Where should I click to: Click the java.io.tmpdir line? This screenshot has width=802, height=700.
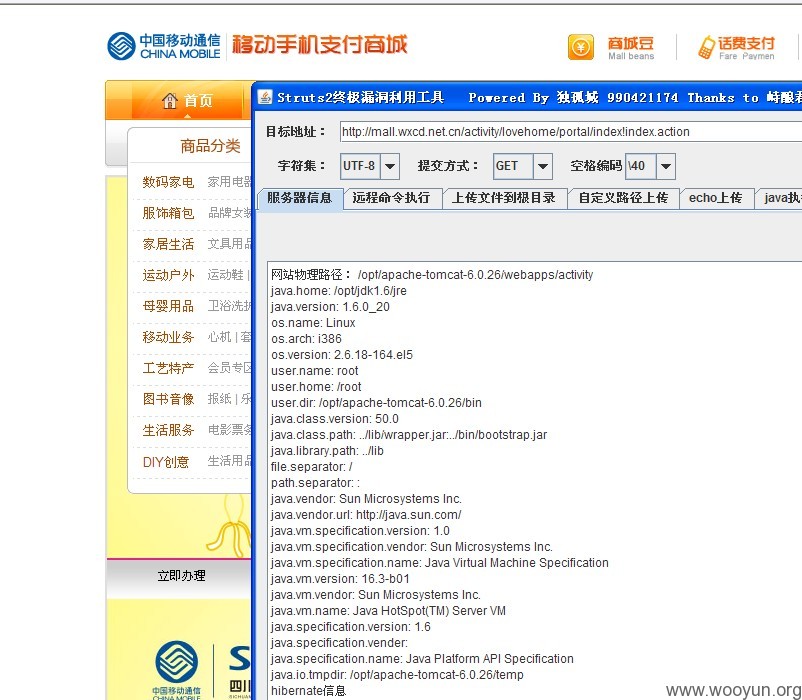pyautogui.click(x=397, y=675)
